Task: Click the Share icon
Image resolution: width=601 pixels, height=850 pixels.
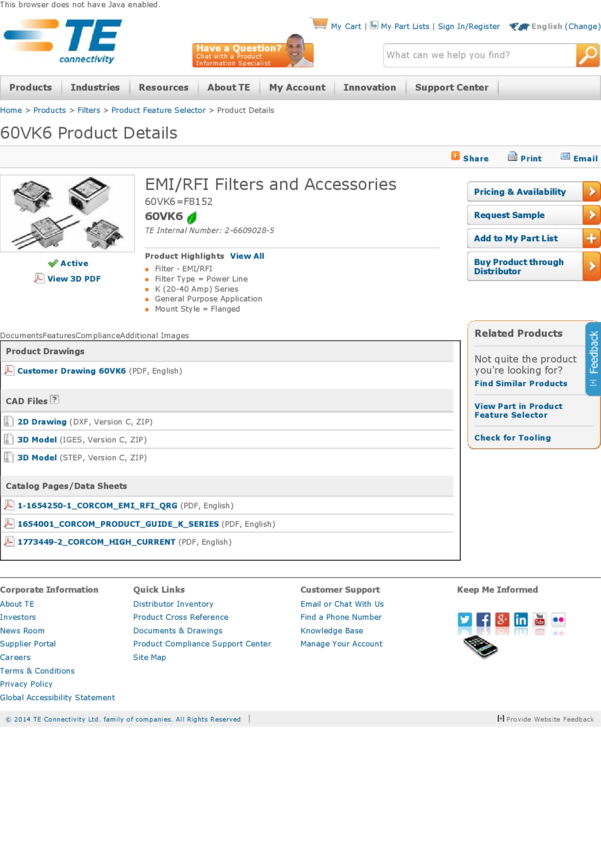Action: (x=455, y=157)
